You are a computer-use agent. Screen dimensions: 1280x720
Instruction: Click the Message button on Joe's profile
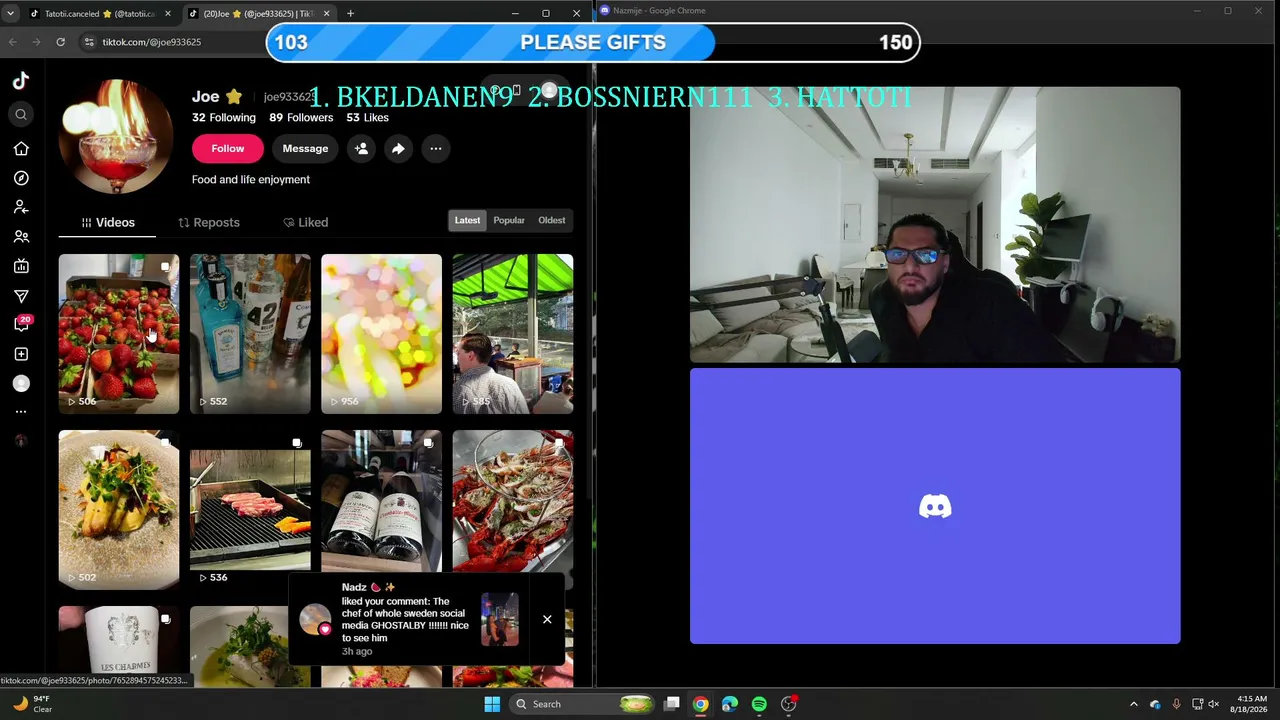click(x=305, y=149)
